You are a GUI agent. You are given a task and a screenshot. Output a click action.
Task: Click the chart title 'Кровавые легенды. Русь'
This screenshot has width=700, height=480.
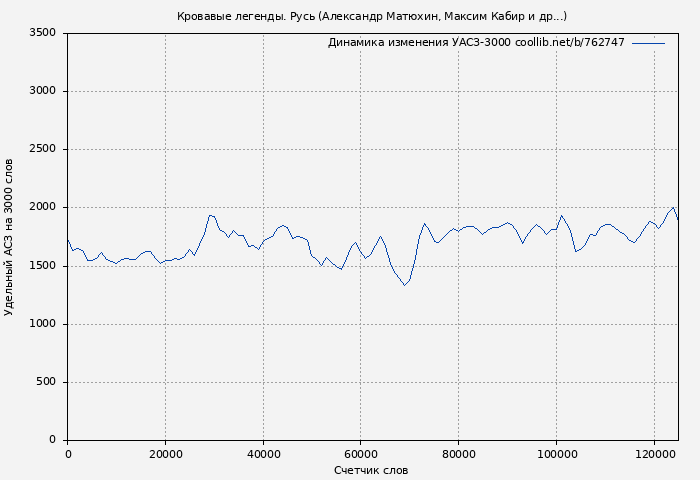click(x=371, y=16)
